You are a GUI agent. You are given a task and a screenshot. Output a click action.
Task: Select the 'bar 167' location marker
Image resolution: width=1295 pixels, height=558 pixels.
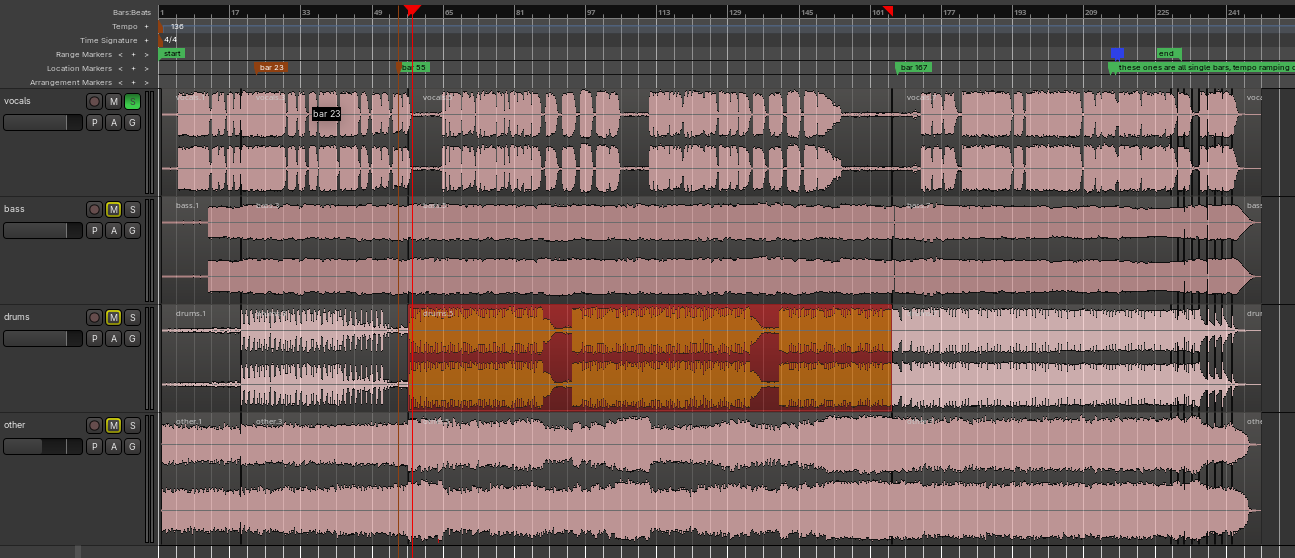(913, 67)
